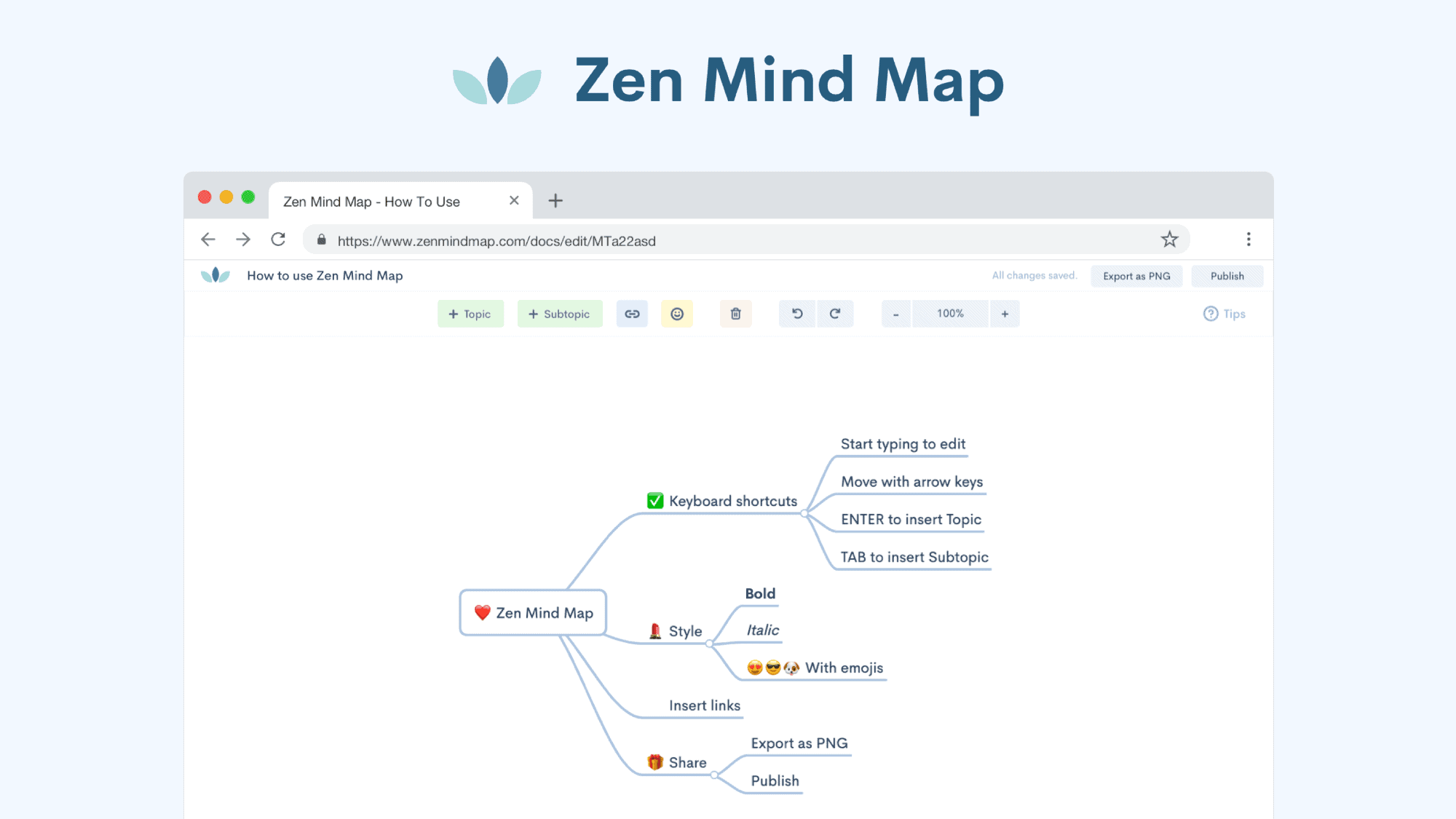The width and height of the screenshot is (1456, 819).
Task: Select the Insert links node
Action: [x=705, y=706]
